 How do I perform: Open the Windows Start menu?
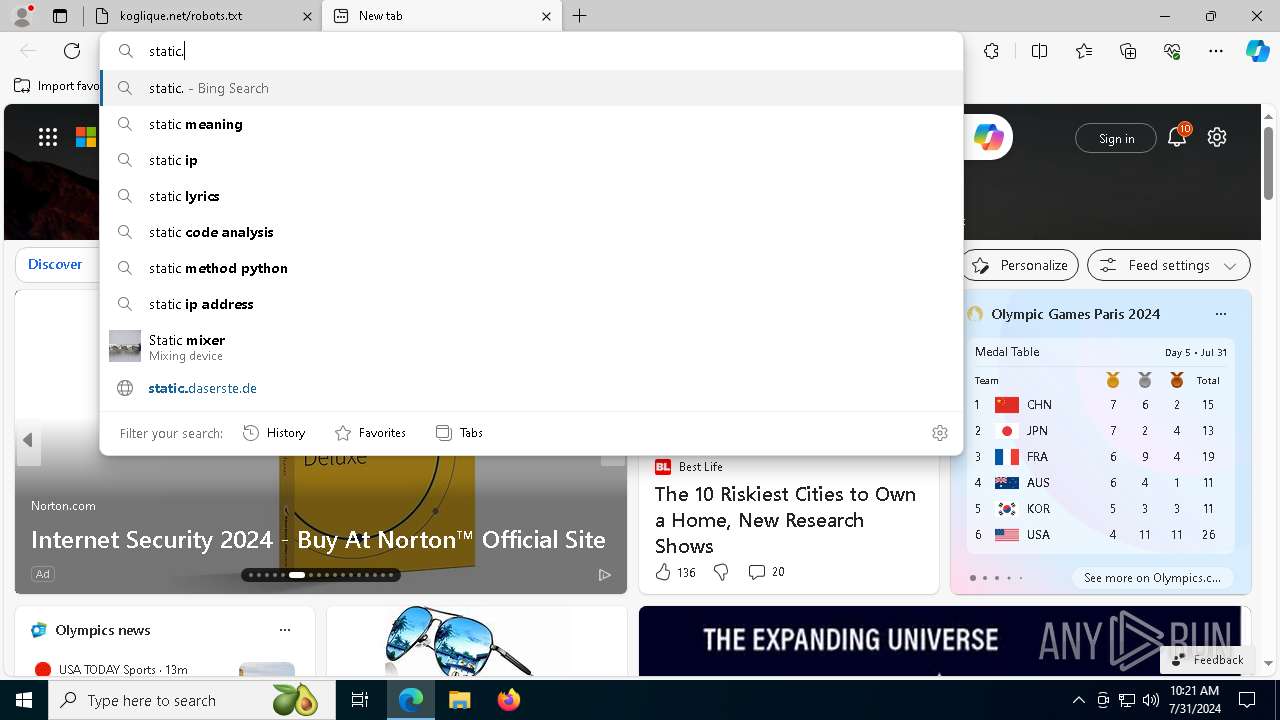pos(24,700)
